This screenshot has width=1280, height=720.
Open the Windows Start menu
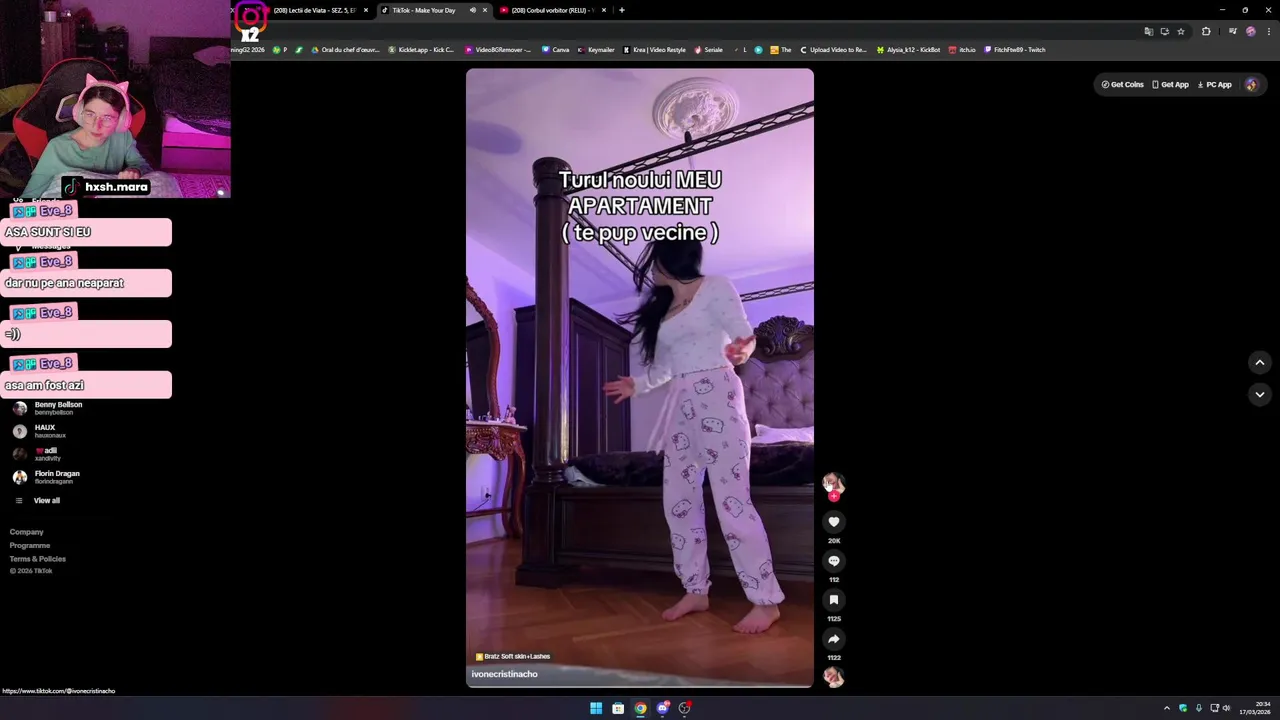(596, 708)
